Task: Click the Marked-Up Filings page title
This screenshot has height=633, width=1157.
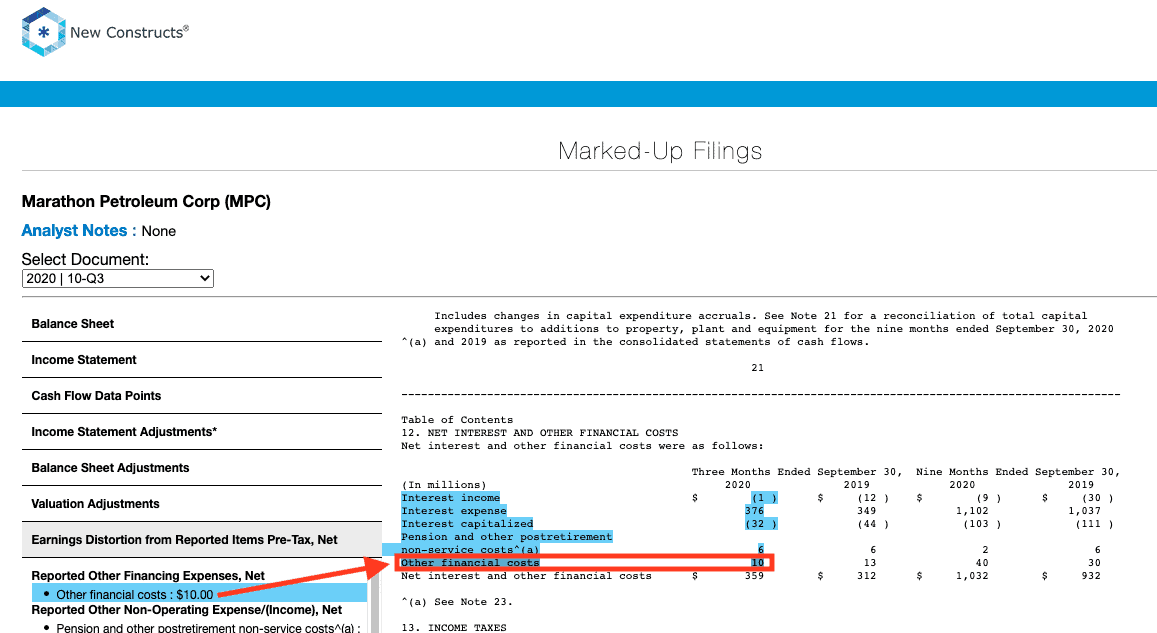Action: 660,151
